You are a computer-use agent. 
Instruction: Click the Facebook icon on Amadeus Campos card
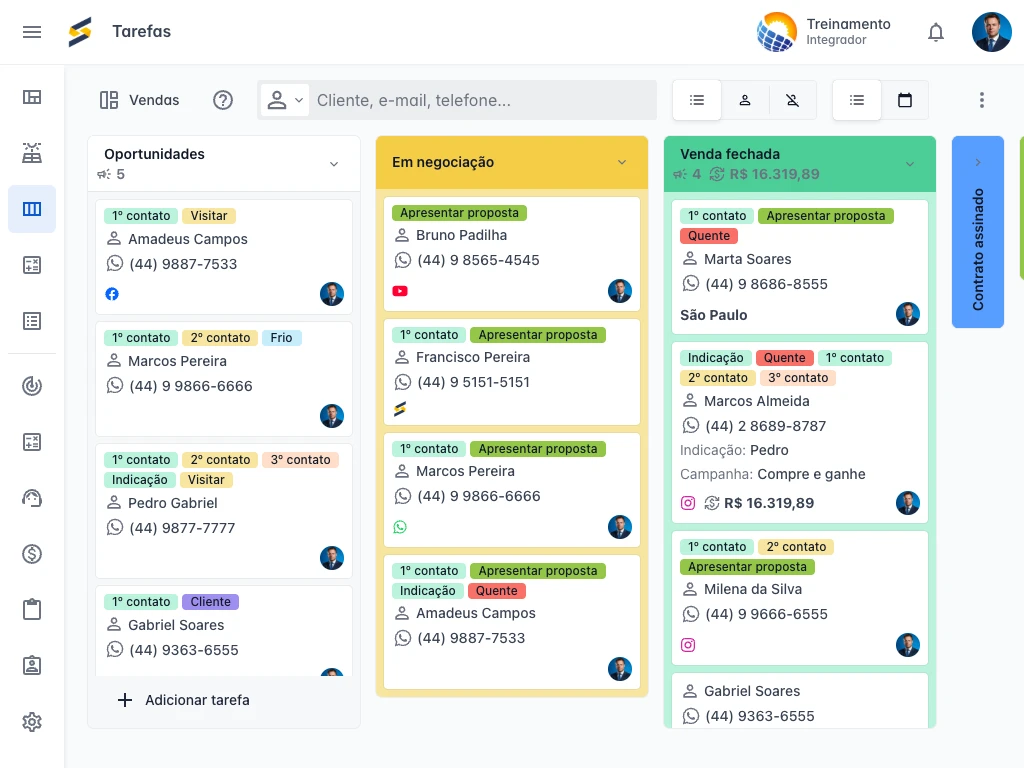click(112, 294)
